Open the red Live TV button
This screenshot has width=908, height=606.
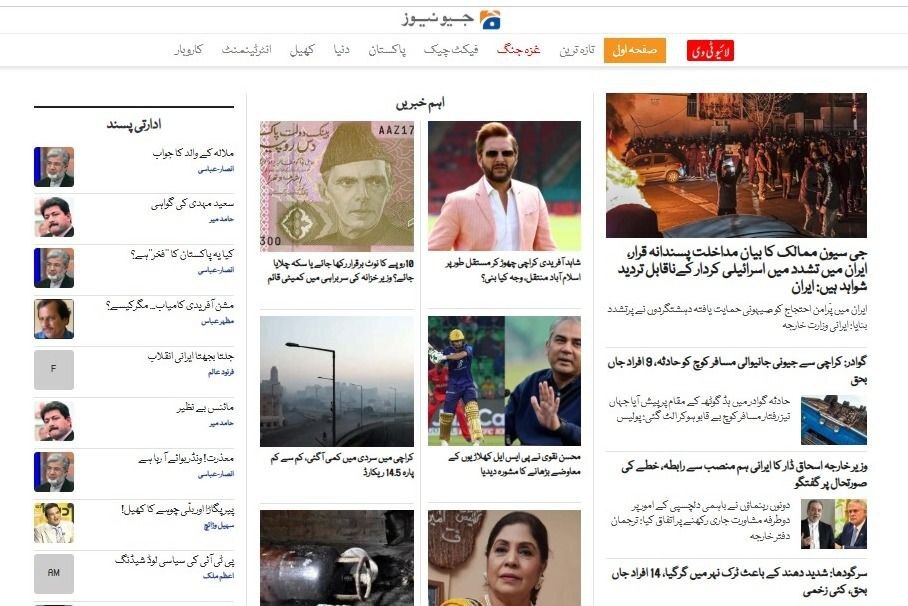click(710, 50)
